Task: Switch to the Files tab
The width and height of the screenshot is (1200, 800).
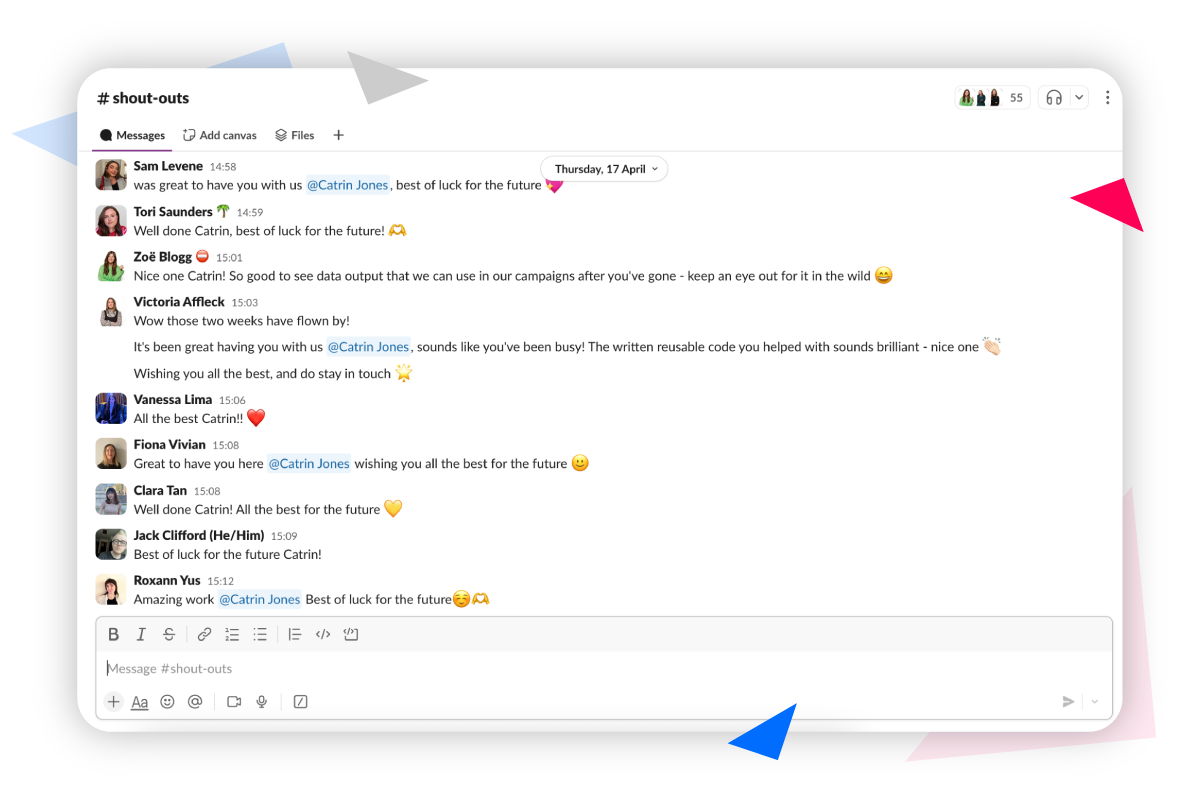Action: pos(295,135)
